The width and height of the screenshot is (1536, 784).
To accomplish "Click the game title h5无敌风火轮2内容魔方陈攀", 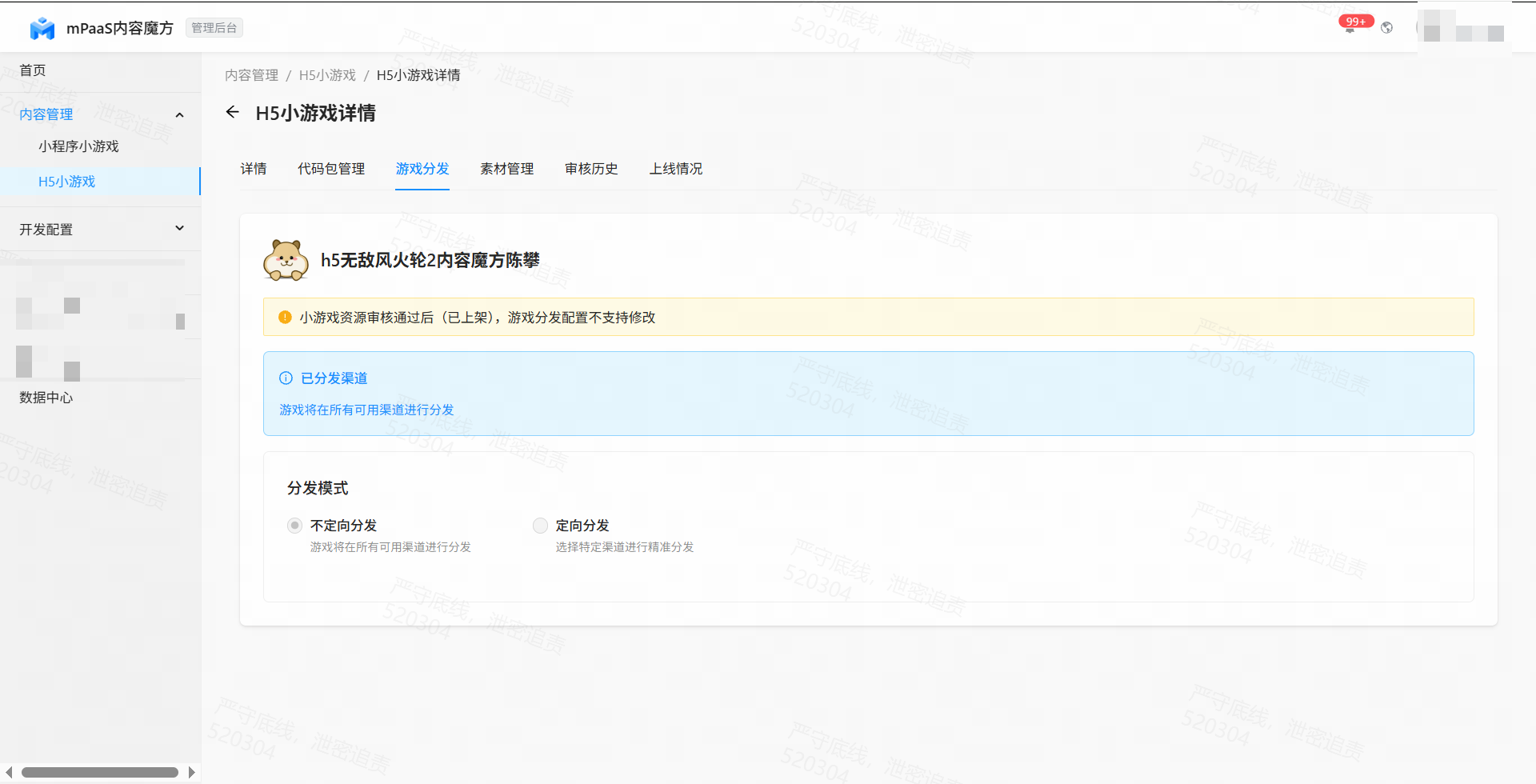I will point(430,260).
